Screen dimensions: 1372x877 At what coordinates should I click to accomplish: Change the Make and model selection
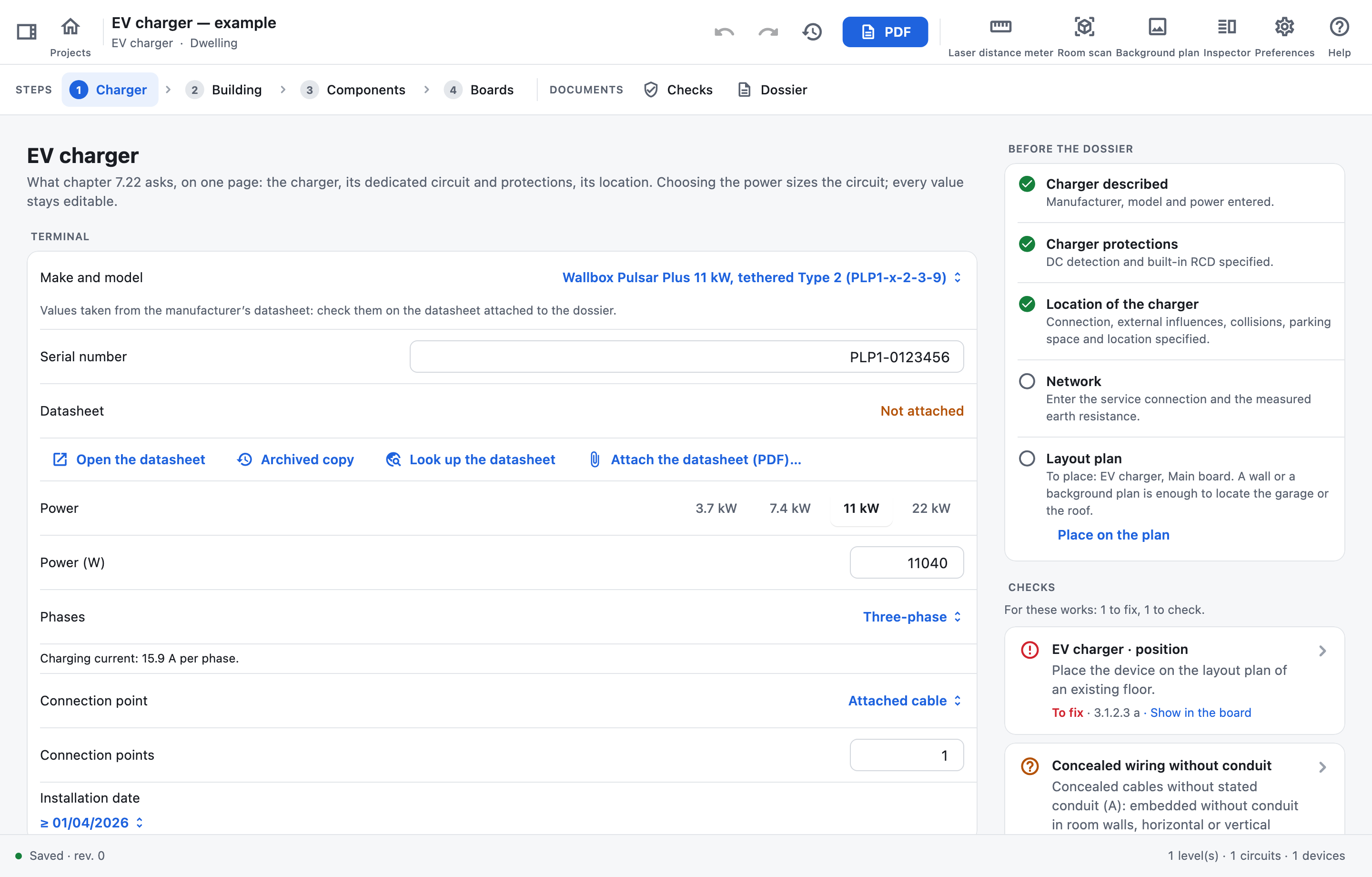pyautogui.click(x=762, y=277)
